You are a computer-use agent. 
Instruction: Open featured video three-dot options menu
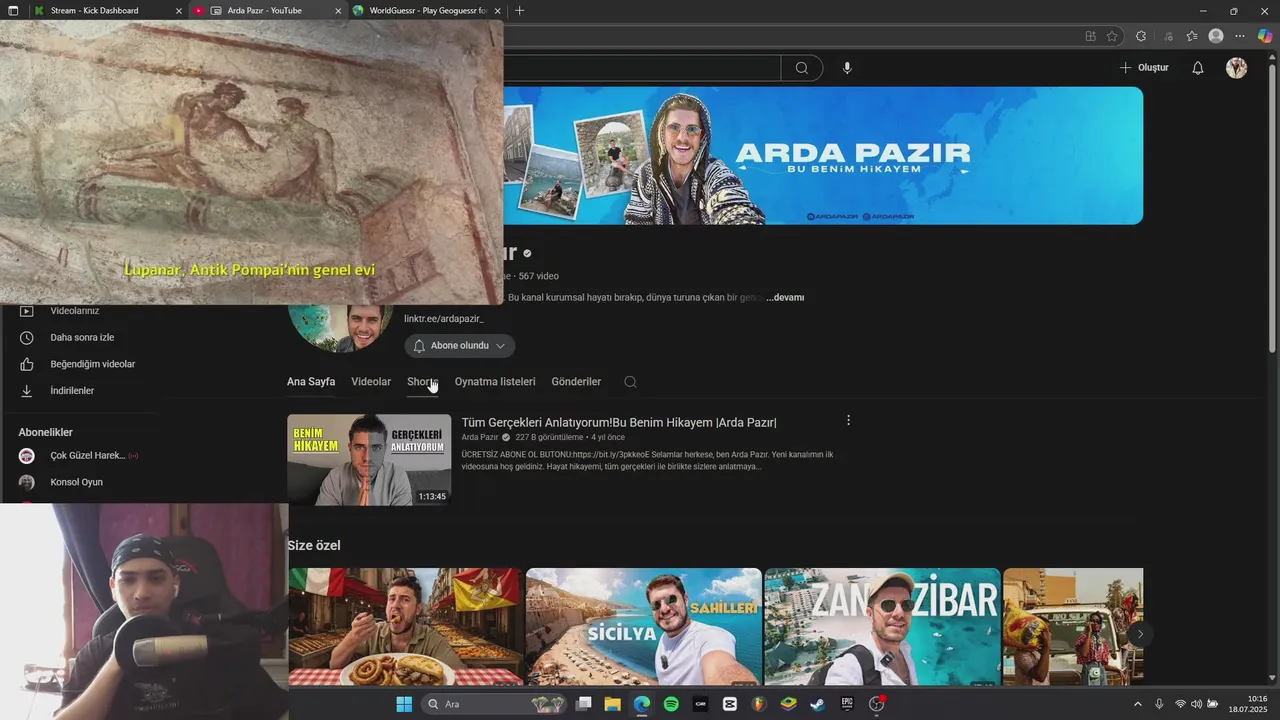click(848, 421)
